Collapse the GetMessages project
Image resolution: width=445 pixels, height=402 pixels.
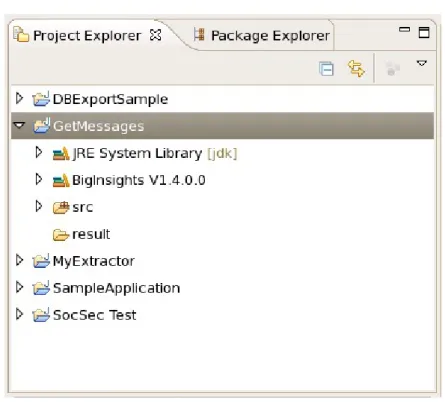tap(19, 125)
